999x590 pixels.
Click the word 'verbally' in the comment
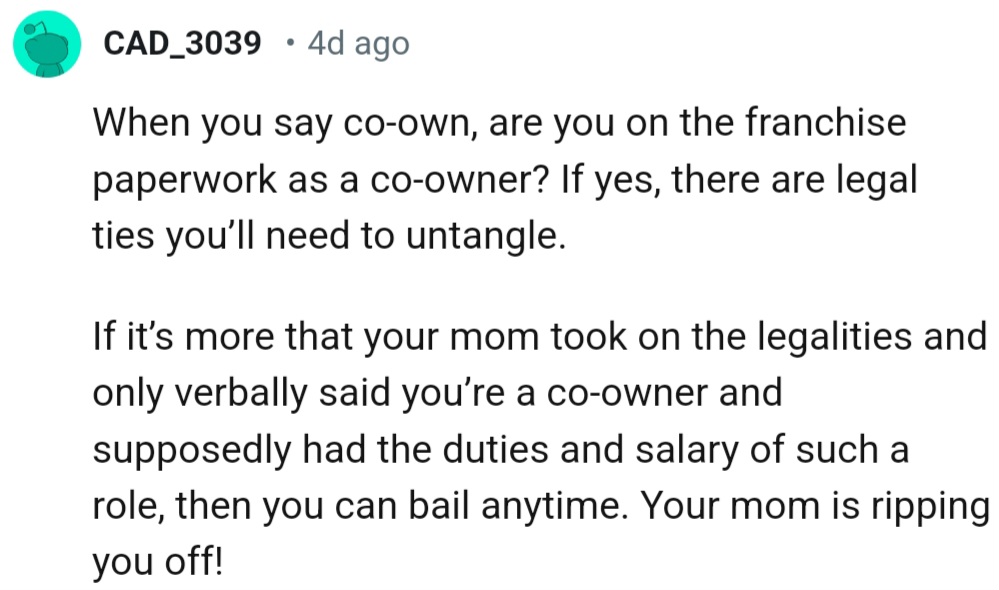click(241, 394)
